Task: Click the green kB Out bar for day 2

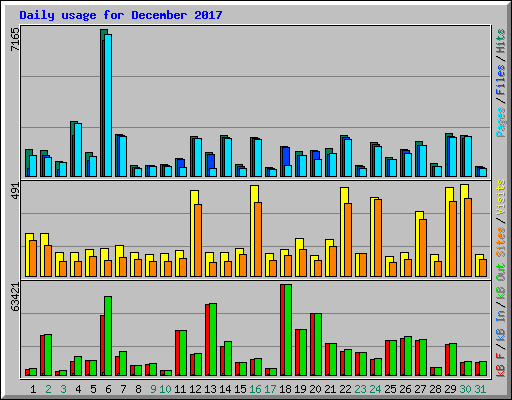Action: tap(48, 355)
